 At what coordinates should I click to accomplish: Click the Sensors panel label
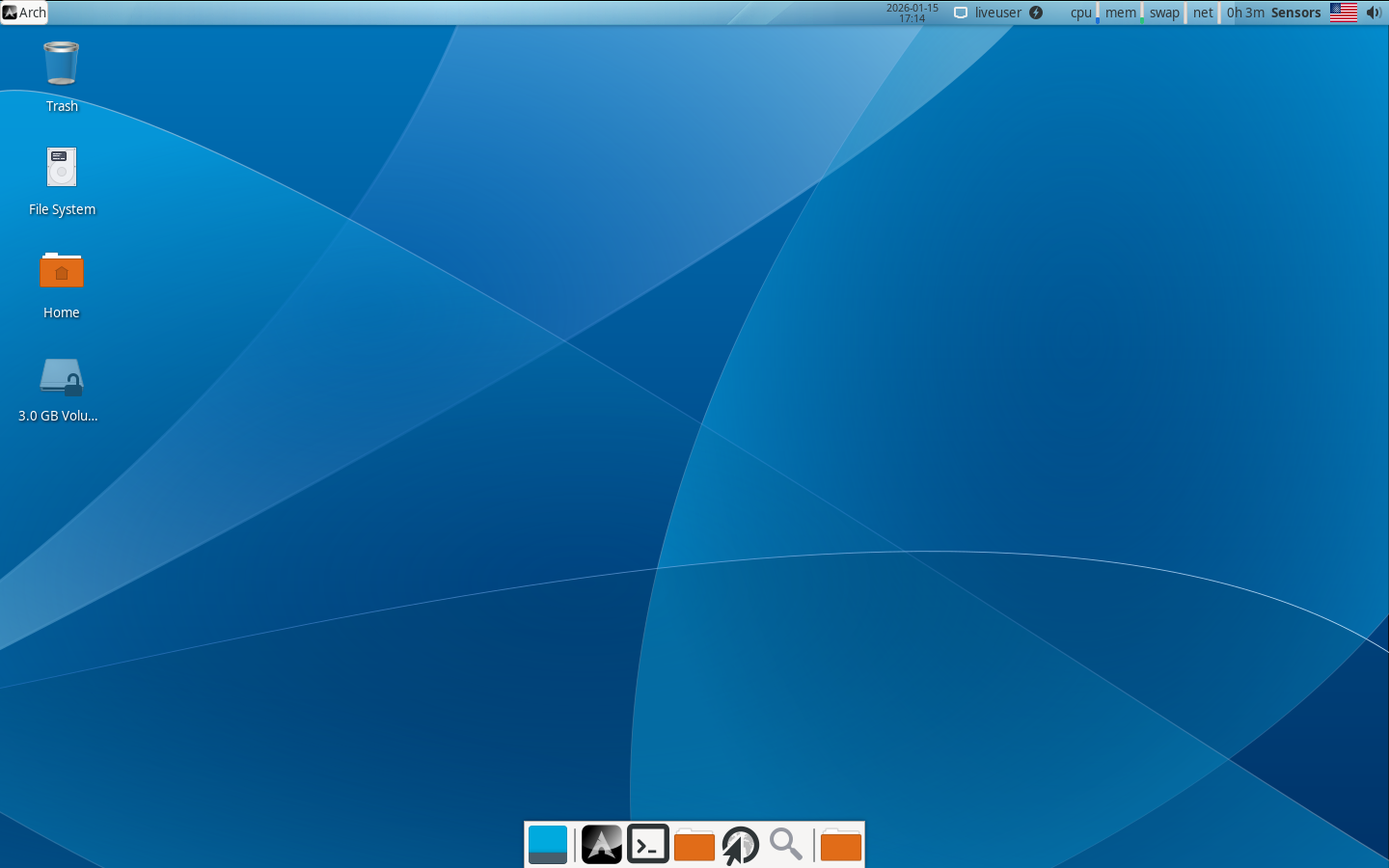[x=1295, y=13]
